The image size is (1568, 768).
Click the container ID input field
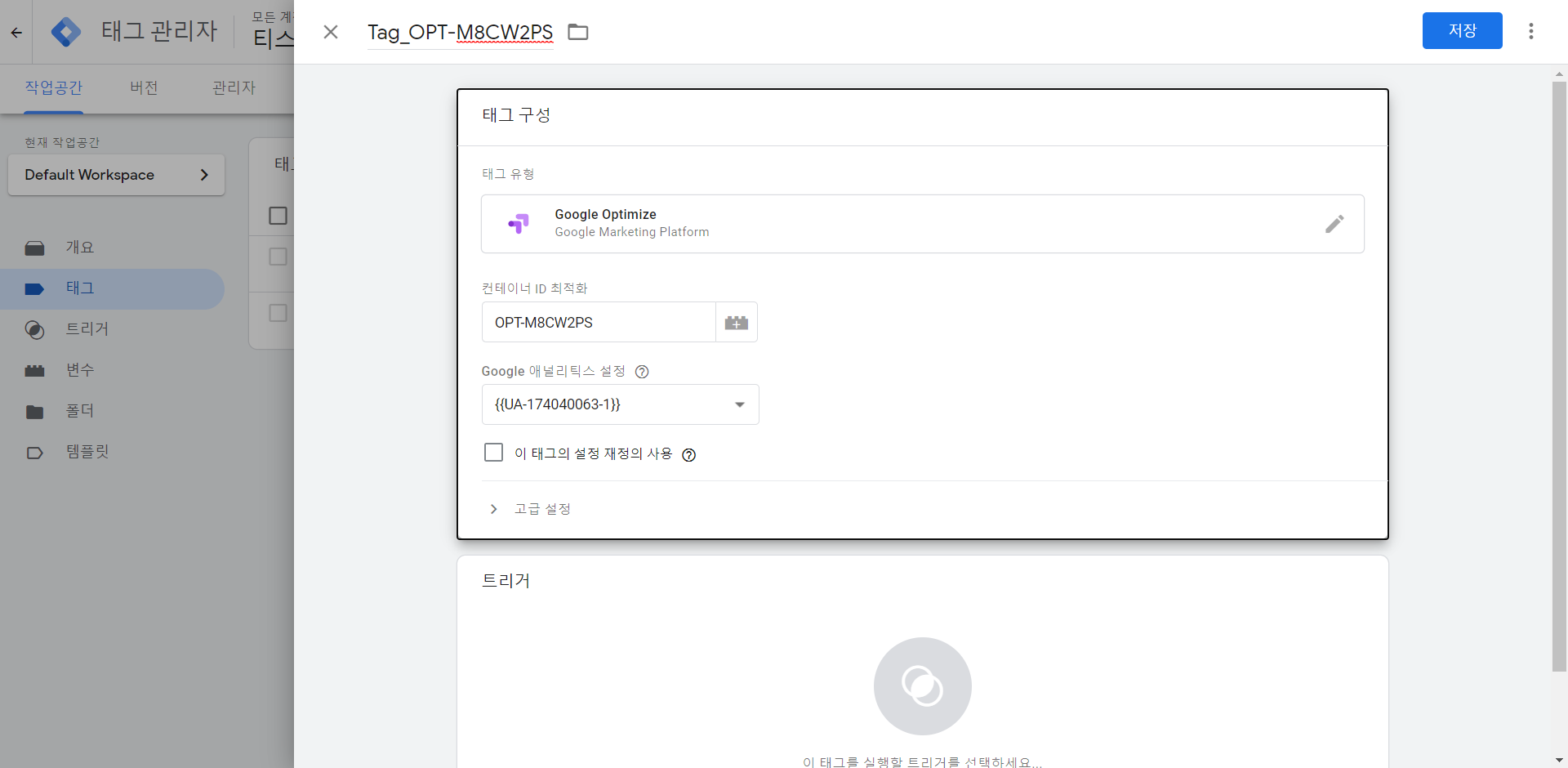(599, 323)
